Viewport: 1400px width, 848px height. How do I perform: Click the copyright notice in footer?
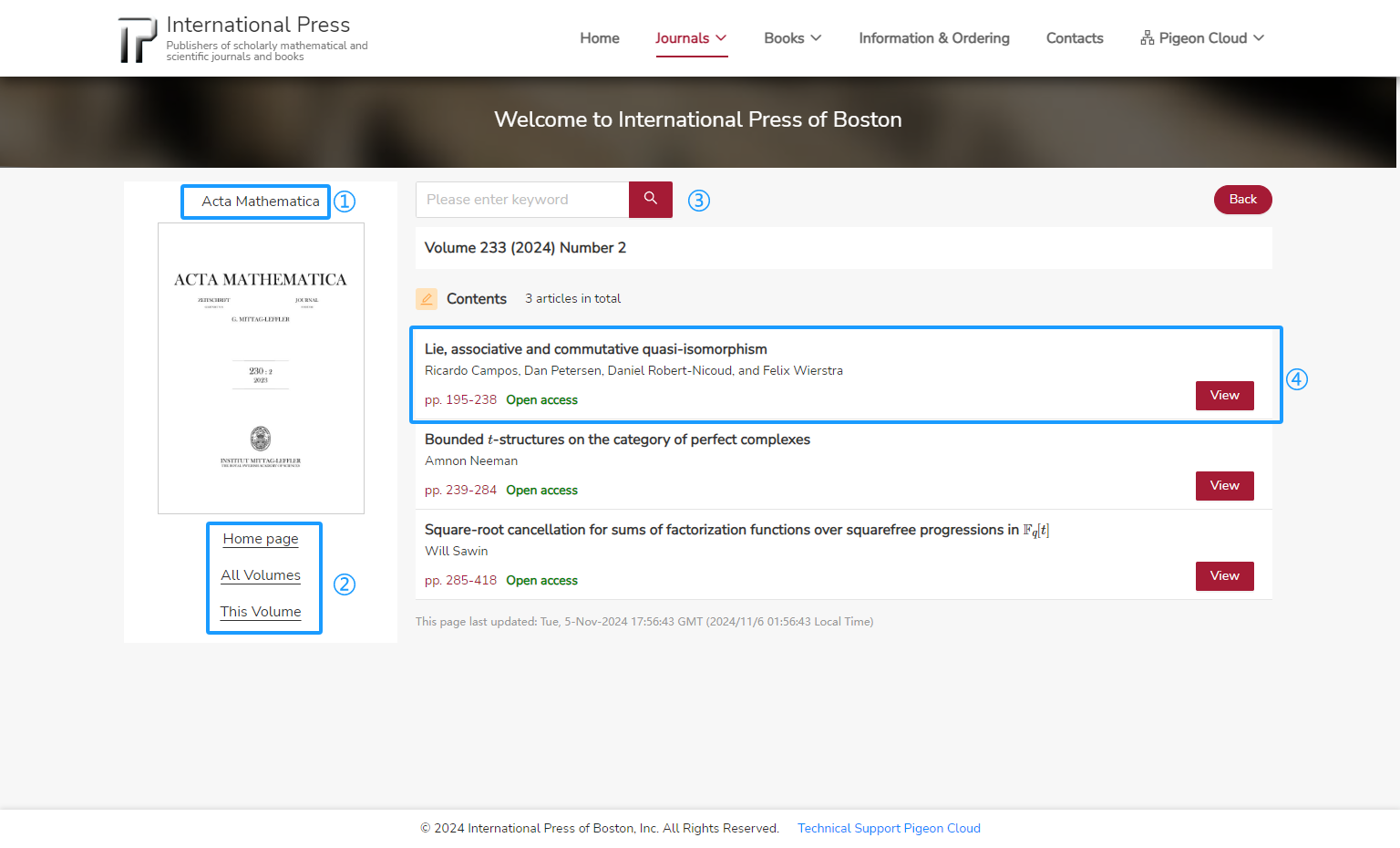pyautogui.click(x=600, y=828)
